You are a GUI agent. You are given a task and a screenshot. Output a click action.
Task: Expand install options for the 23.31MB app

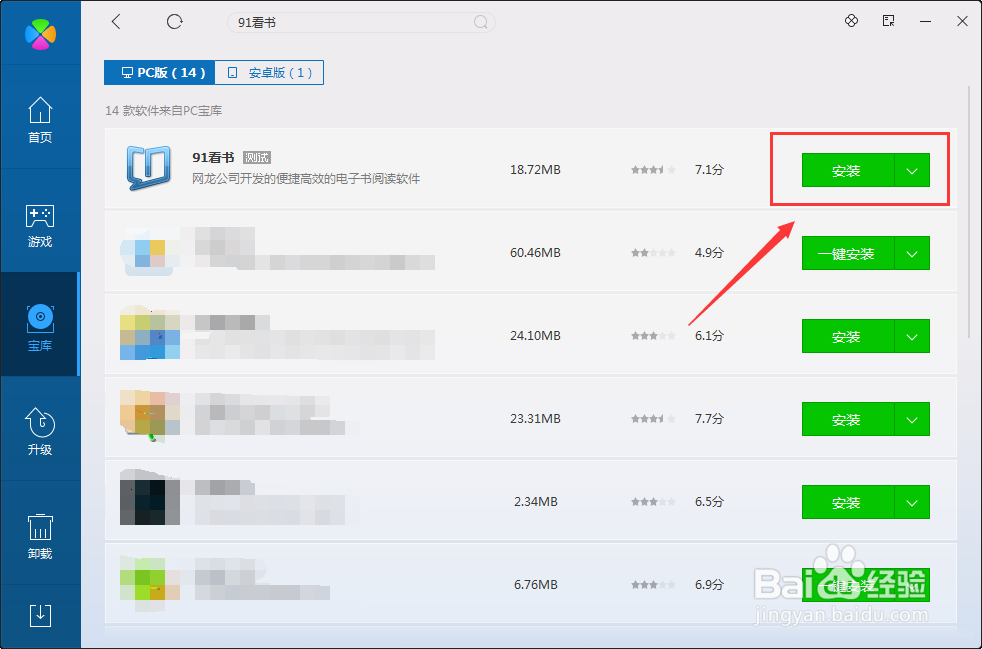[x=912, y=419]
